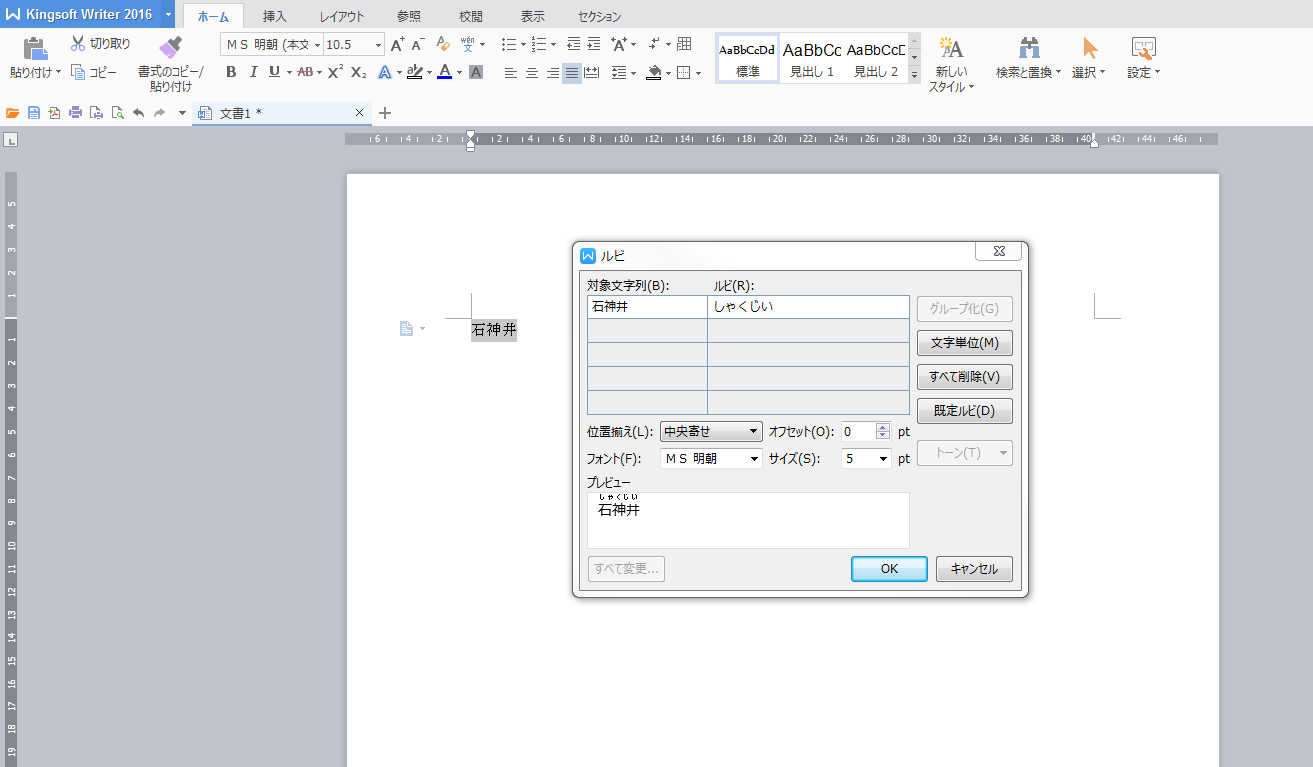Switch to the 挿入 ribbon tab
Image resolution: width=1313 pixels, height=767 pixels.
[x=274, y=16]
